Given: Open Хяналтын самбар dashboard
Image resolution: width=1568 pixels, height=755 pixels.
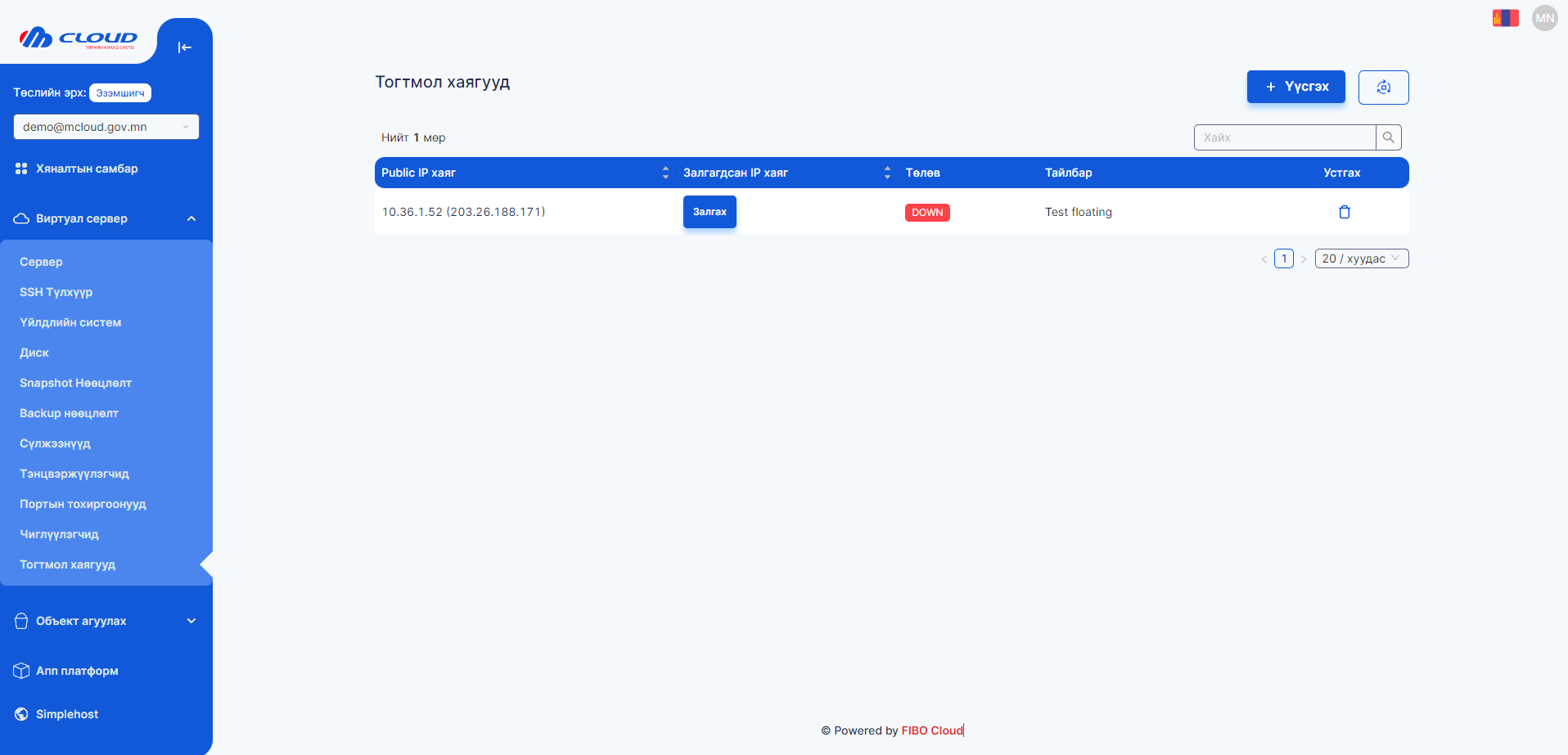Looking at the screenshot, I should coord(87,169).
